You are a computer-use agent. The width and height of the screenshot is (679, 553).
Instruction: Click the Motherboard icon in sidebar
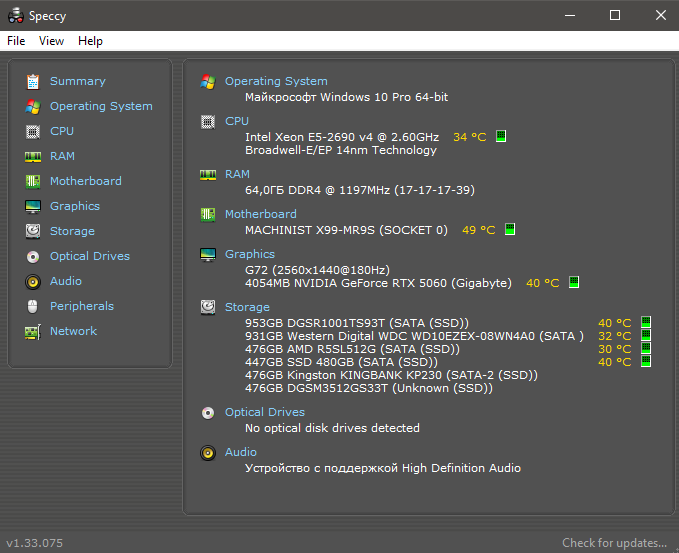(33, 181)
